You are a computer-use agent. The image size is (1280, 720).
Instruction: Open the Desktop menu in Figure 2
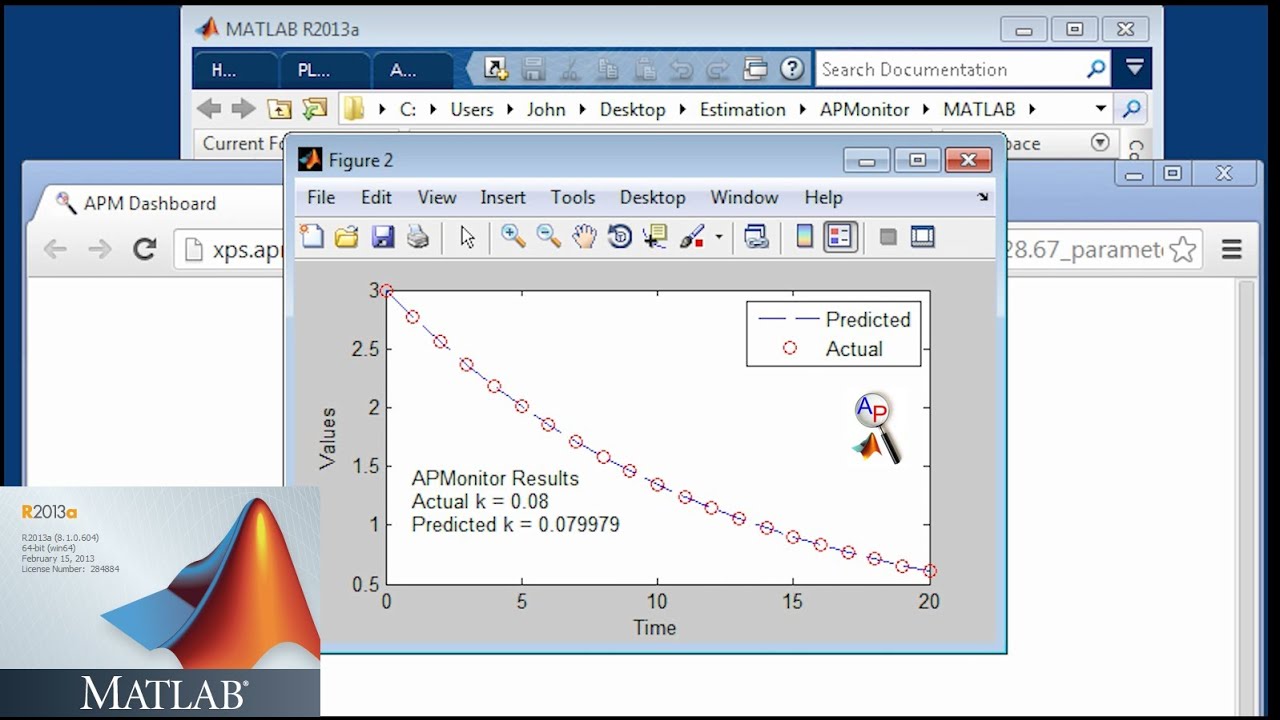(x=653, y=197)
